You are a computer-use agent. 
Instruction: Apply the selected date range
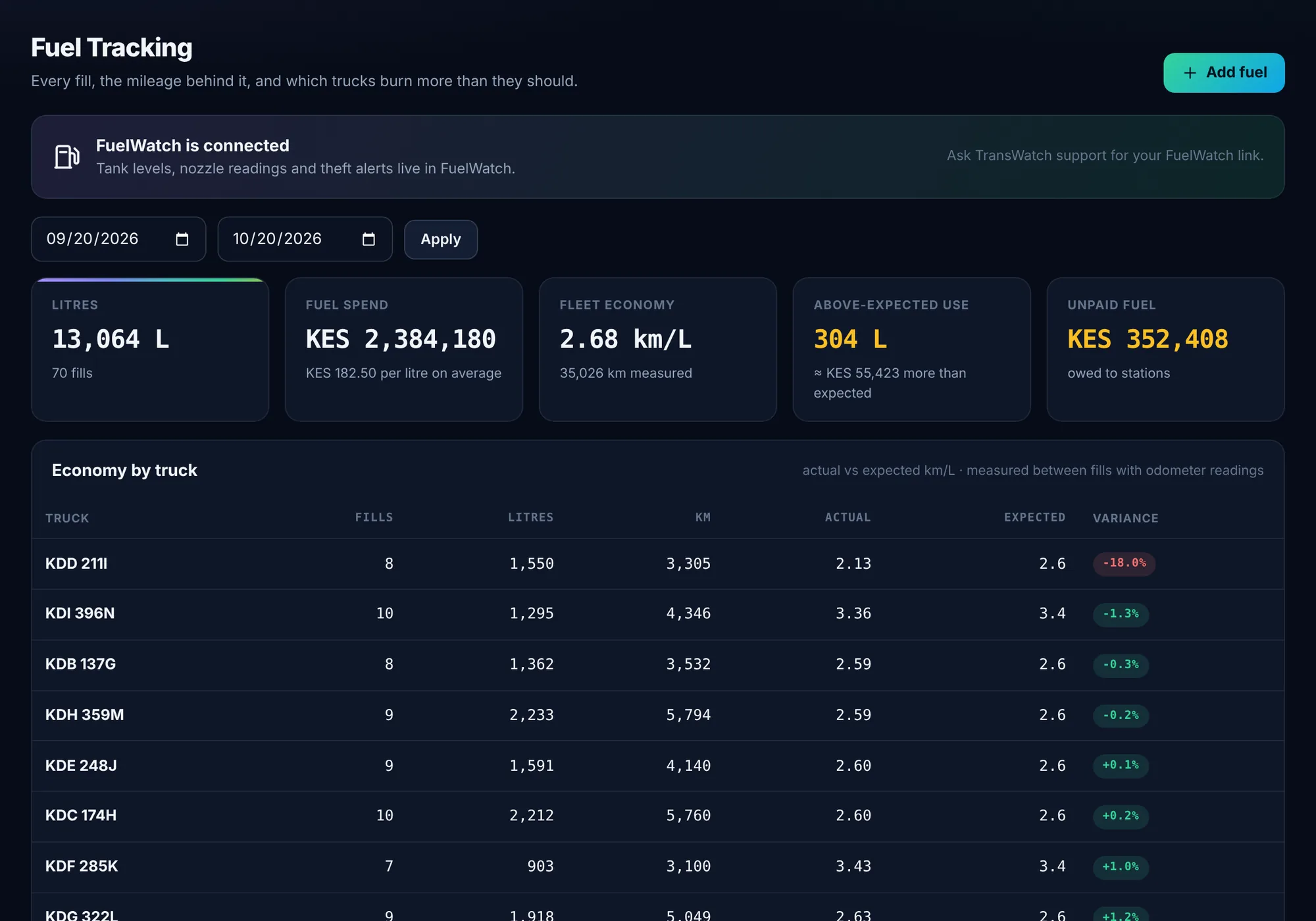(x=440, y=239)
